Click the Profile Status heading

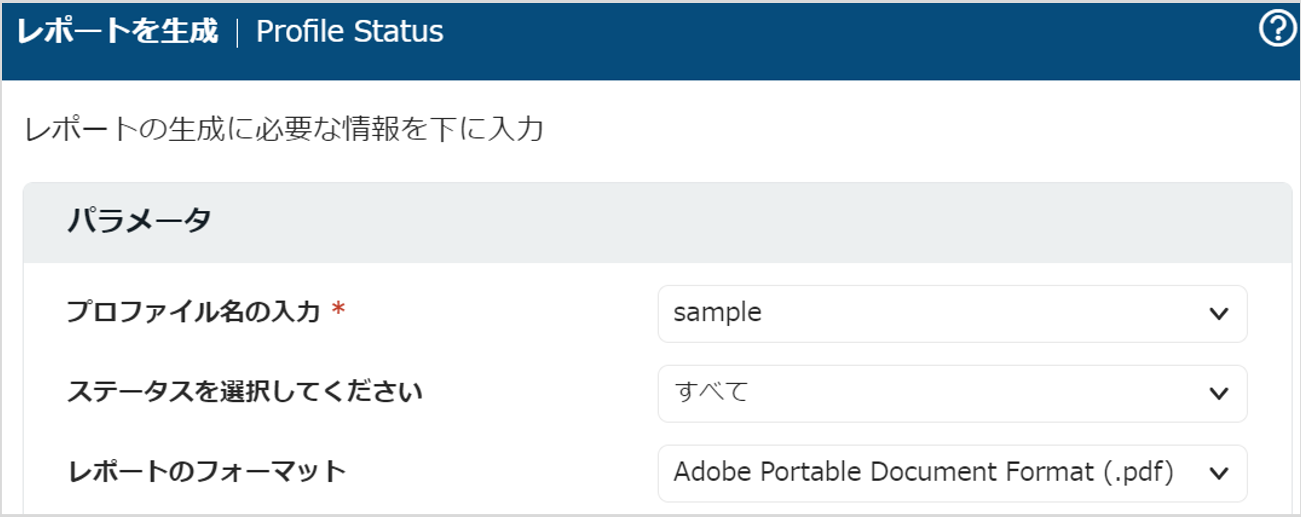349,32
